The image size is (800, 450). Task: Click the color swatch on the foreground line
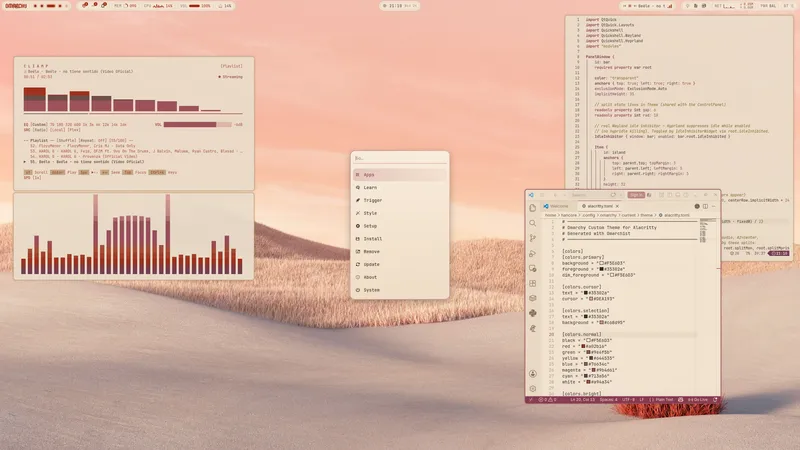tap(602, 269)
